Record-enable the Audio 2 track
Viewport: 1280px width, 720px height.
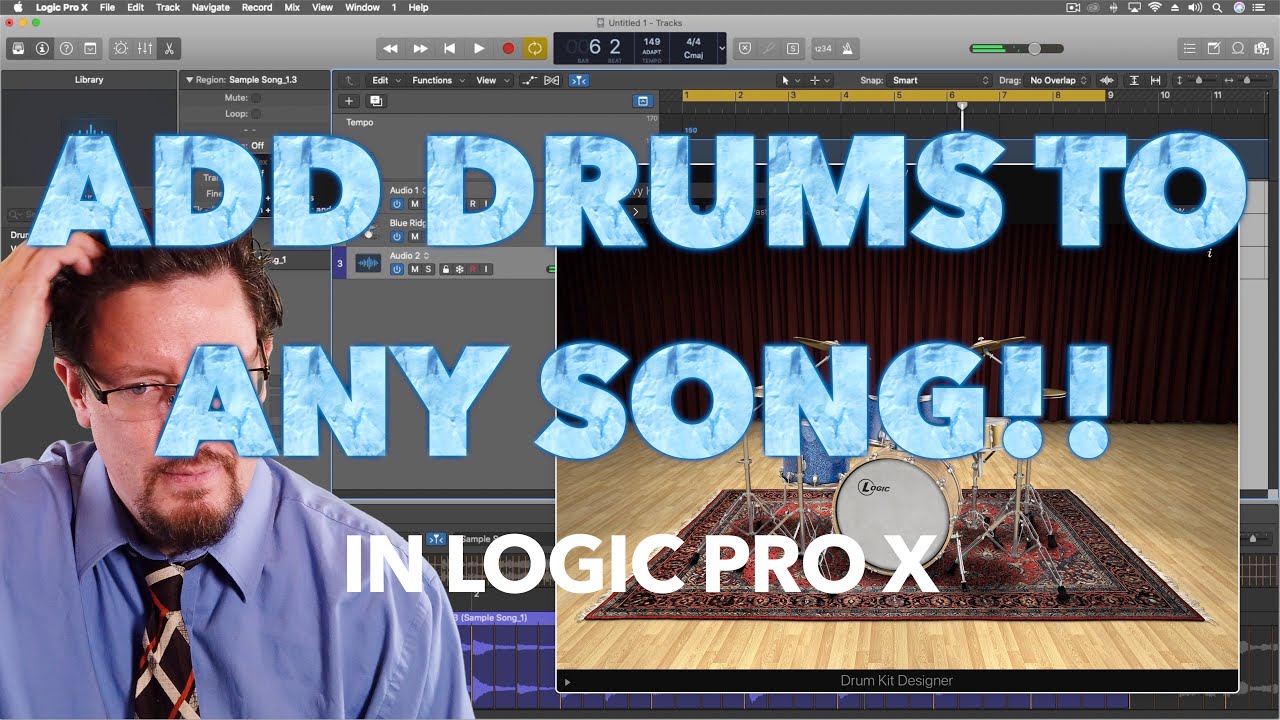click(474, 269)
